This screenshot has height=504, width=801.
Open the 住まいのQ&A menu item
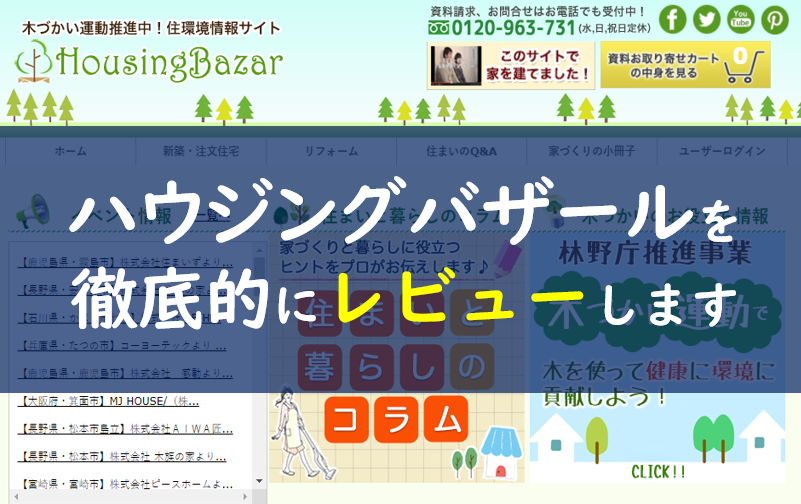(x=461, y=151)
